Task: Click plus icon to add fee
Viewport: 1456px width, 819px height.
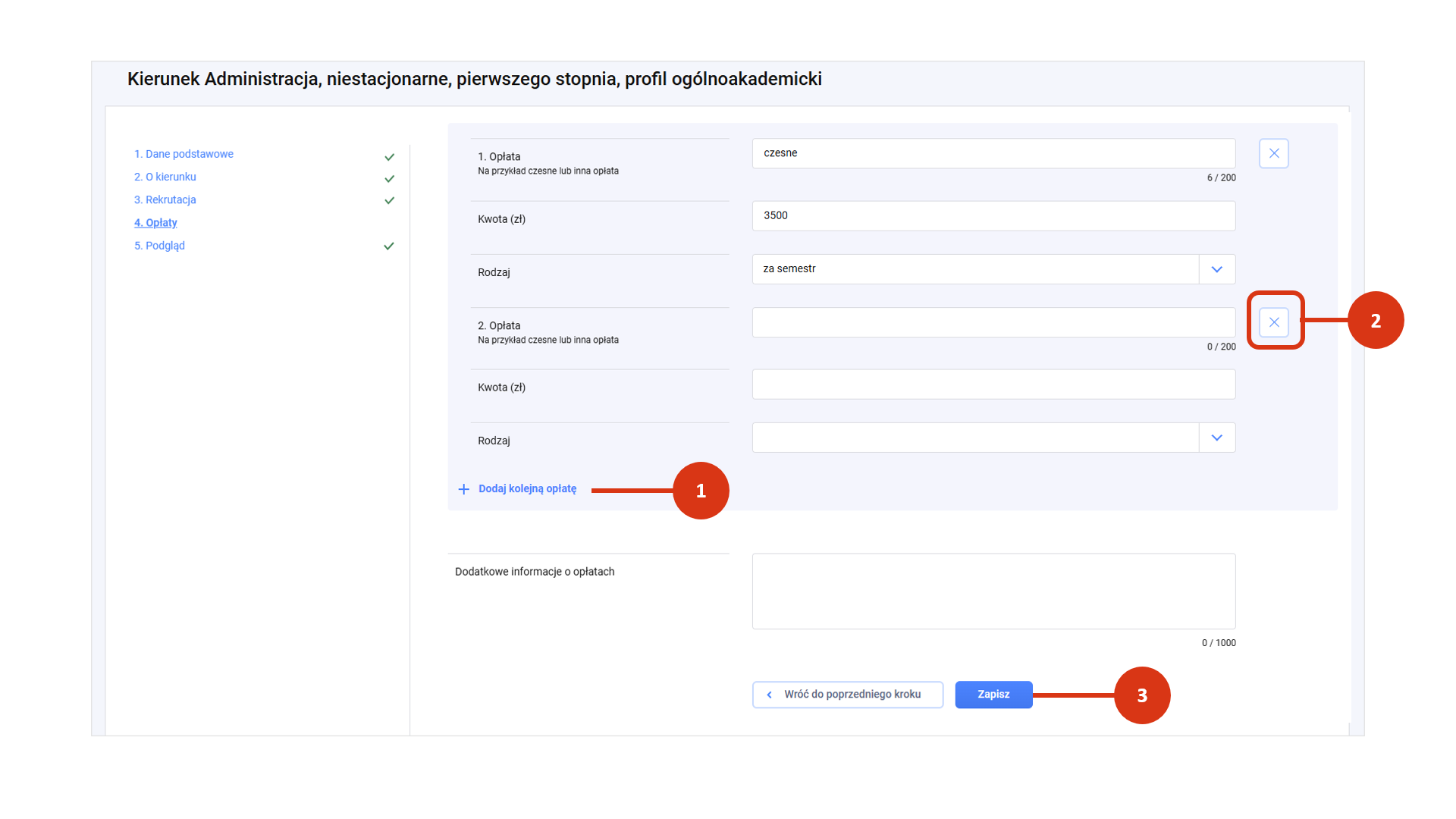Action: (463, 489)
